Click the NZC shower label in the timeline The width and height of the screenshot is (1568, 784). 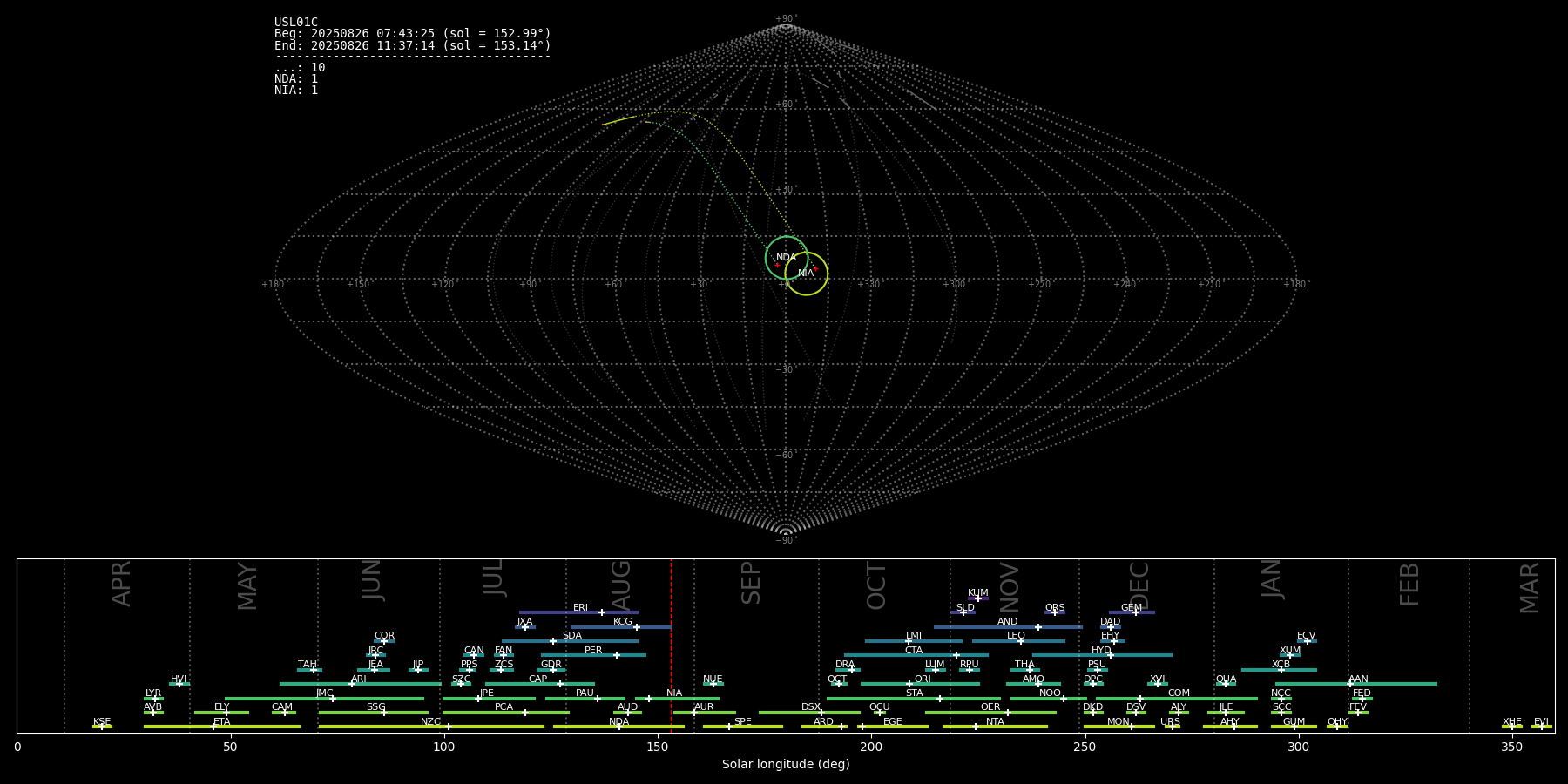tap(431, 722)
